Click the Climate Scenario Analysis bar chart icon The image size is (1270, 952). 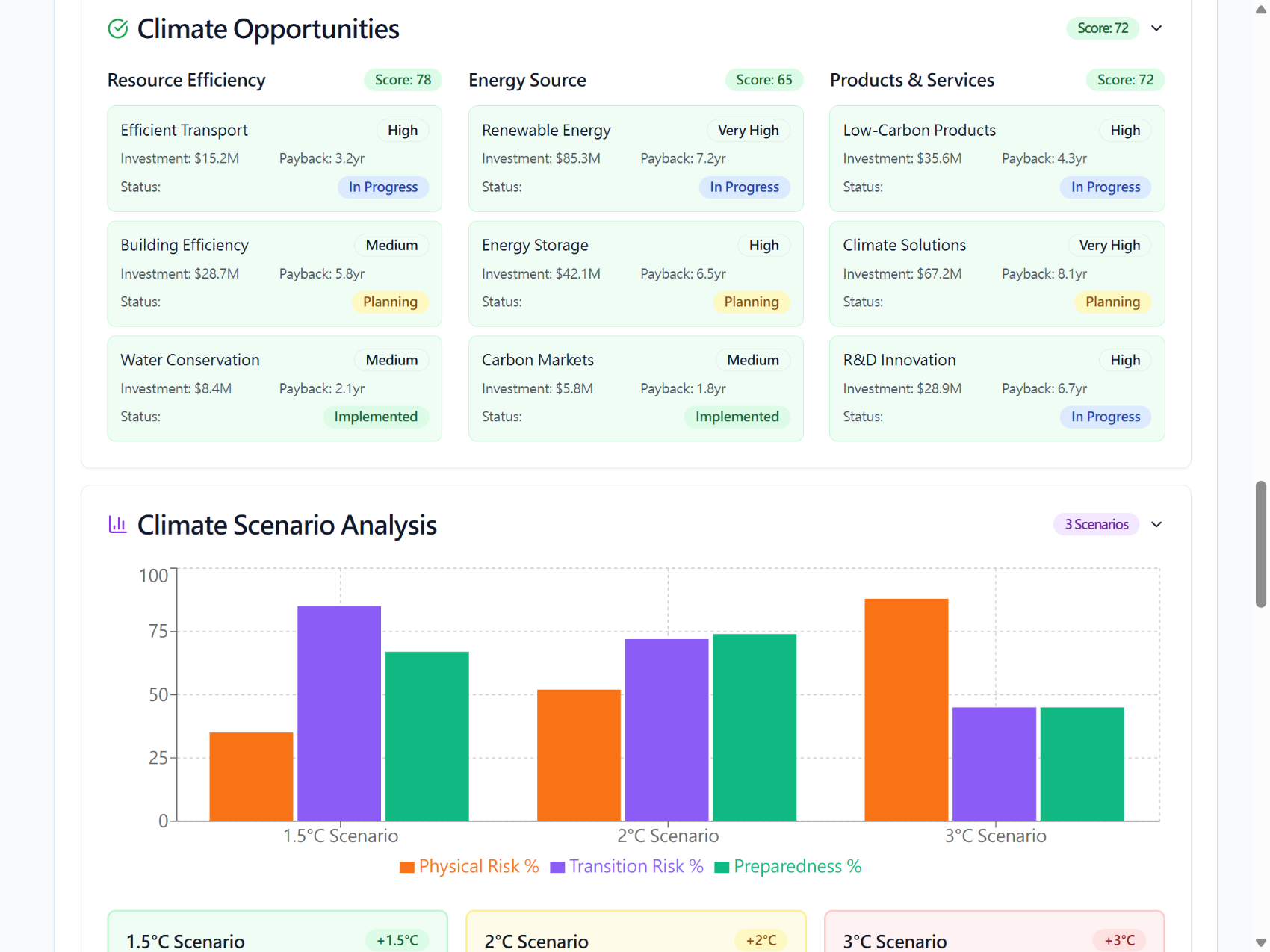click(117, 525)
